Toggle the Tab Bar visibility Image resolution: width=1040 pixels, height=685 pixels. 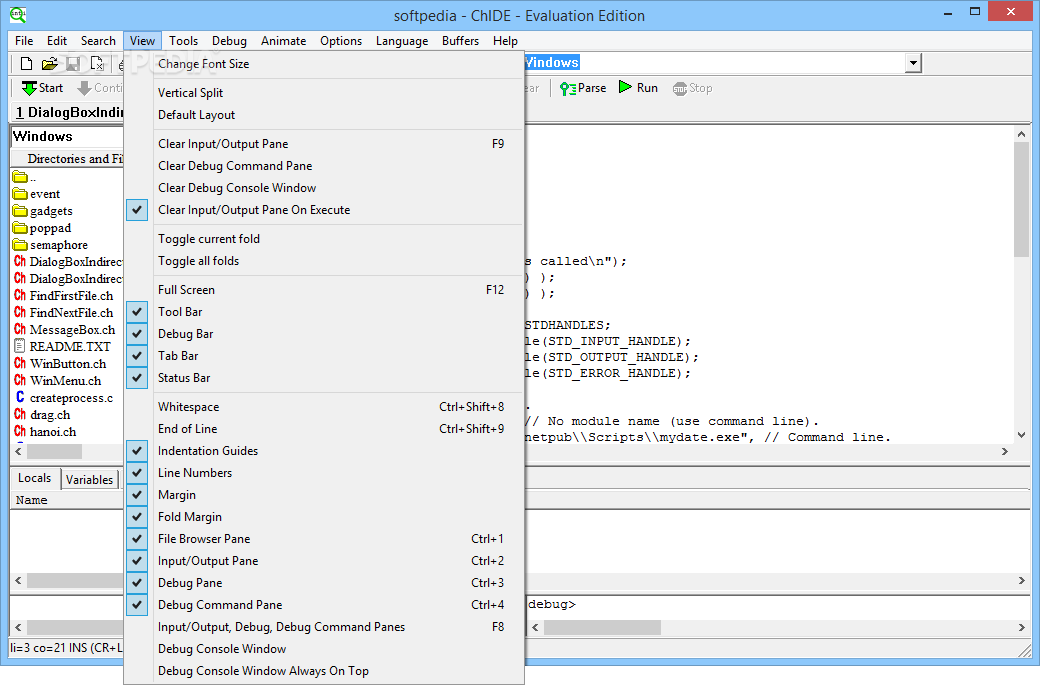point(324,355)
